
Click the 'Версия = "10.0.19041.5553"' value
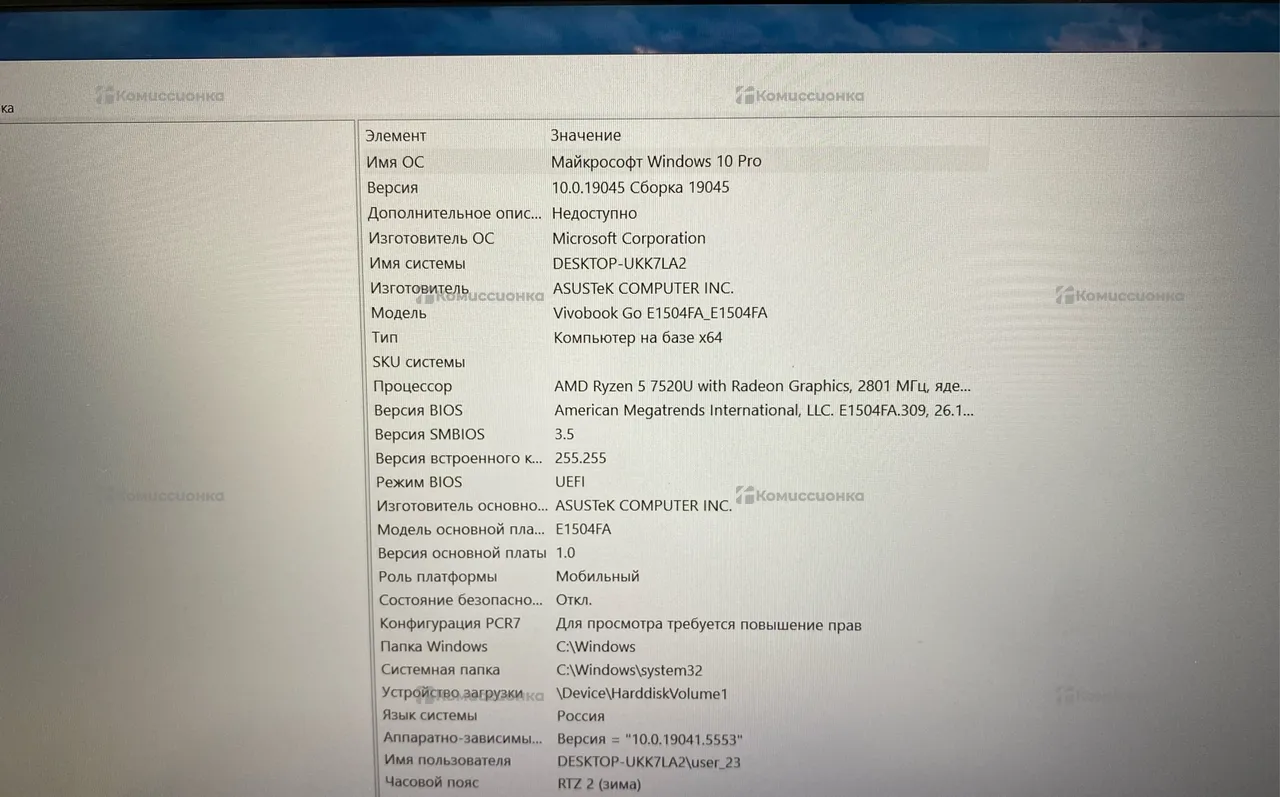pos(650,740)
